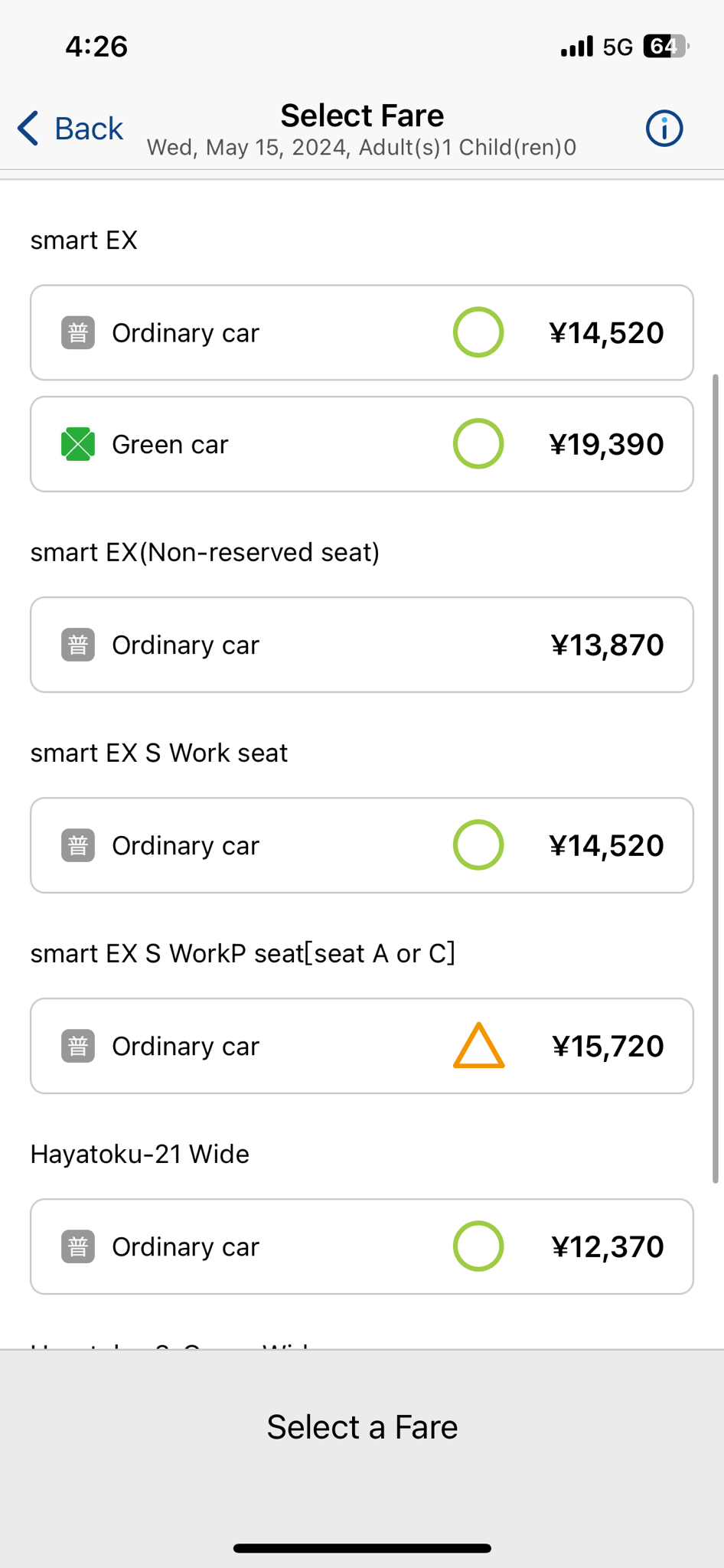Choose the ¥15,720 S WorkP seat fare
The height and width of the screenshot is (1568, 724).
pyautogui.click(x=608, y=1046)
